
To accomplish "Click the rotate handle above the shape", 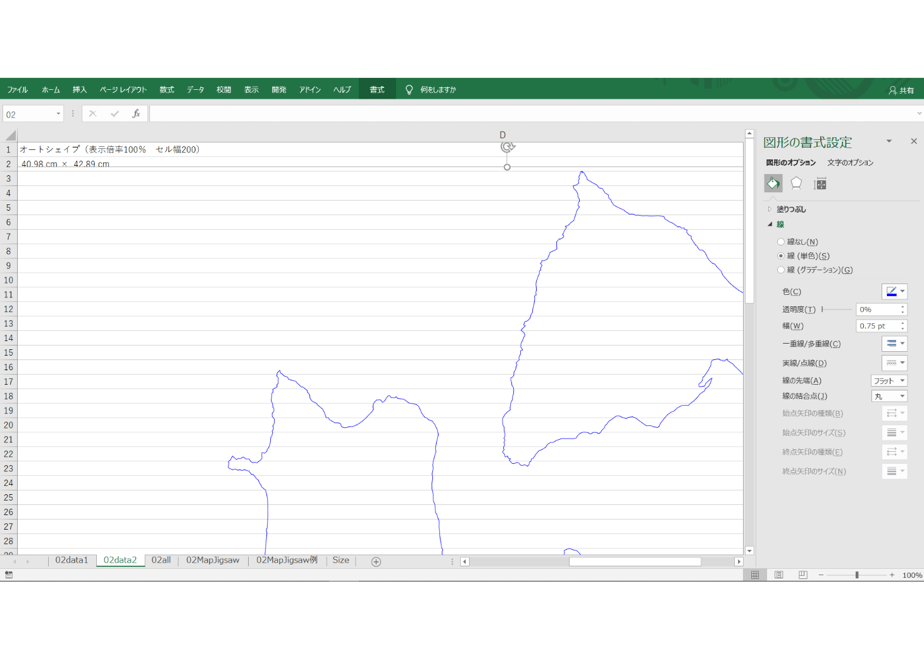I will pyautogui.click(x=507, y=147).
